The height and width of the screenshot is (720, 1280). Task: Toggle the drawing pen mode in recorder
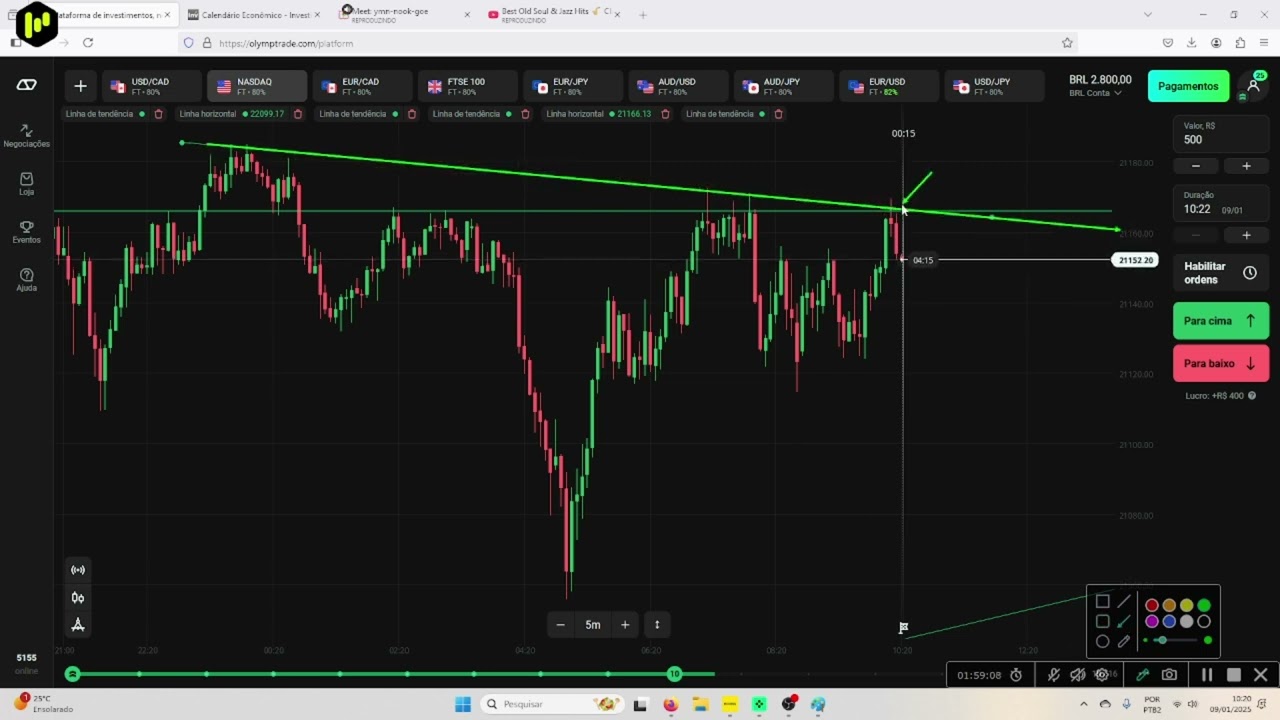tap(1142, 675)
